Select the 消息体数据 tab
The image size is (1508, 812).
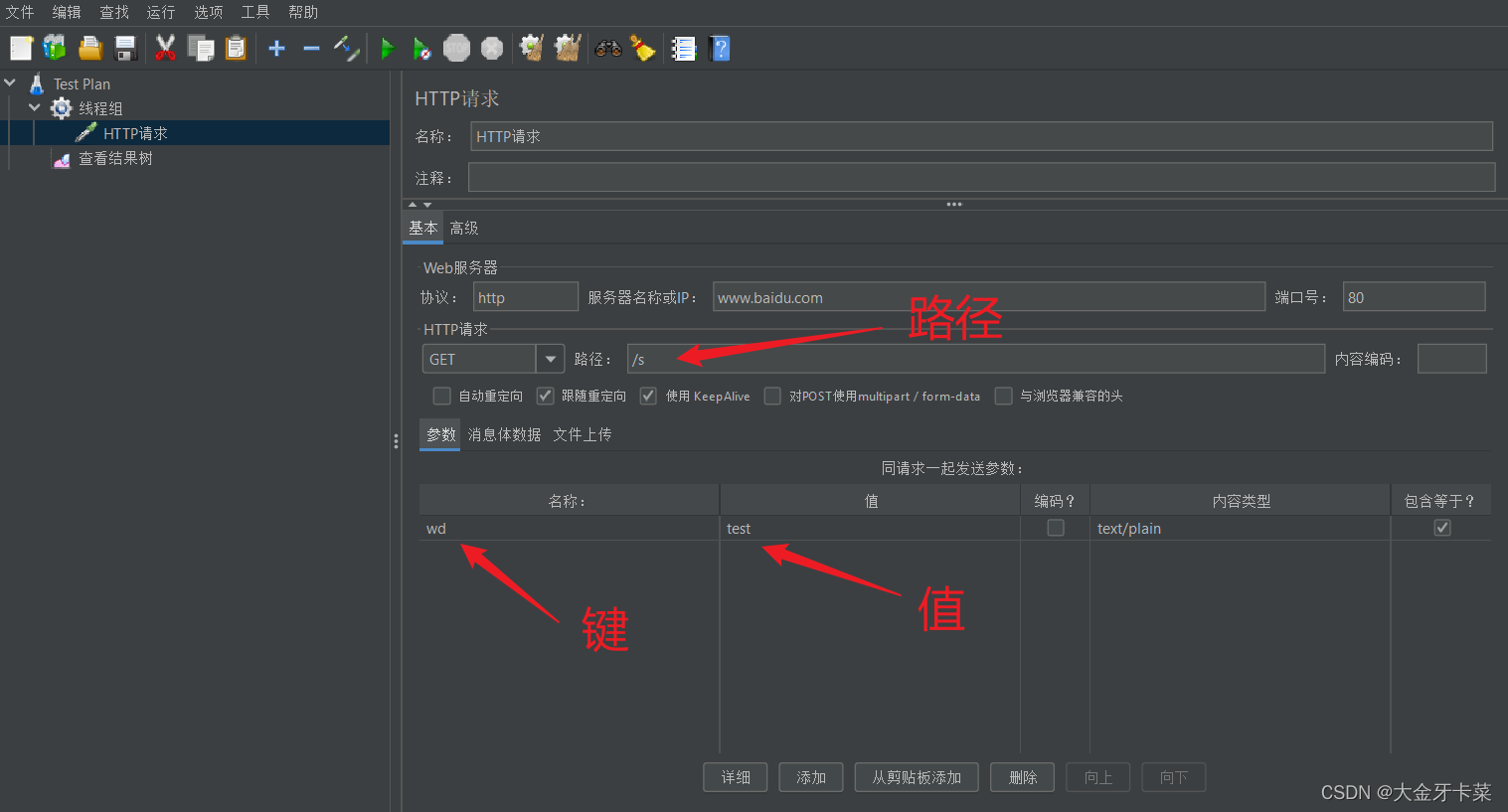pos(504,434)
